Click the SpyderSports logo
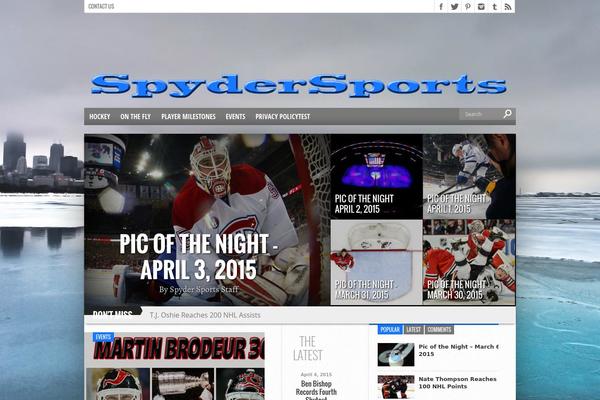Image resolution: width=600 pixels, height=400 pixels. pos(299,85)
